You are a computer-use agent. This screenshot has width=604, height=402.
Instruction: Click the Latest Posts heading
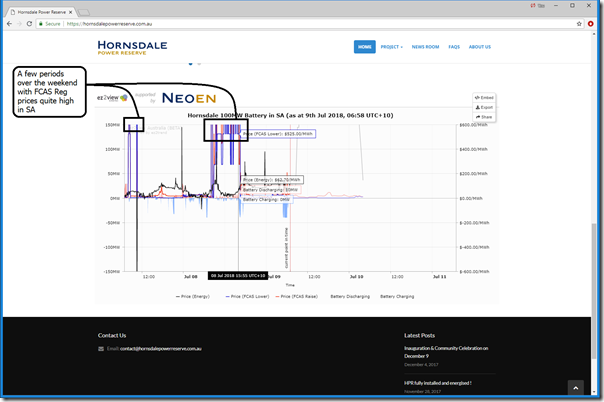point(419,335)
